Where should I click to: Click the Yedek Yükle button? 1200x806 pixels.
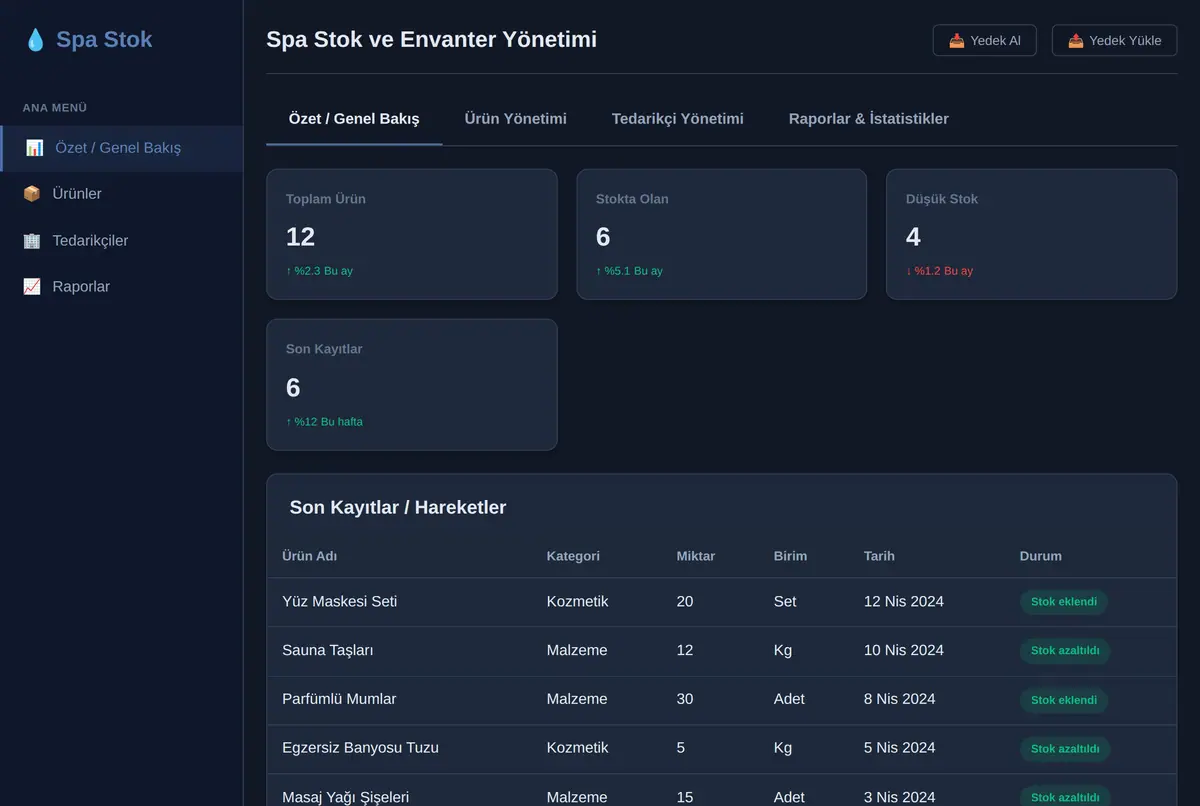[1115, 41]
